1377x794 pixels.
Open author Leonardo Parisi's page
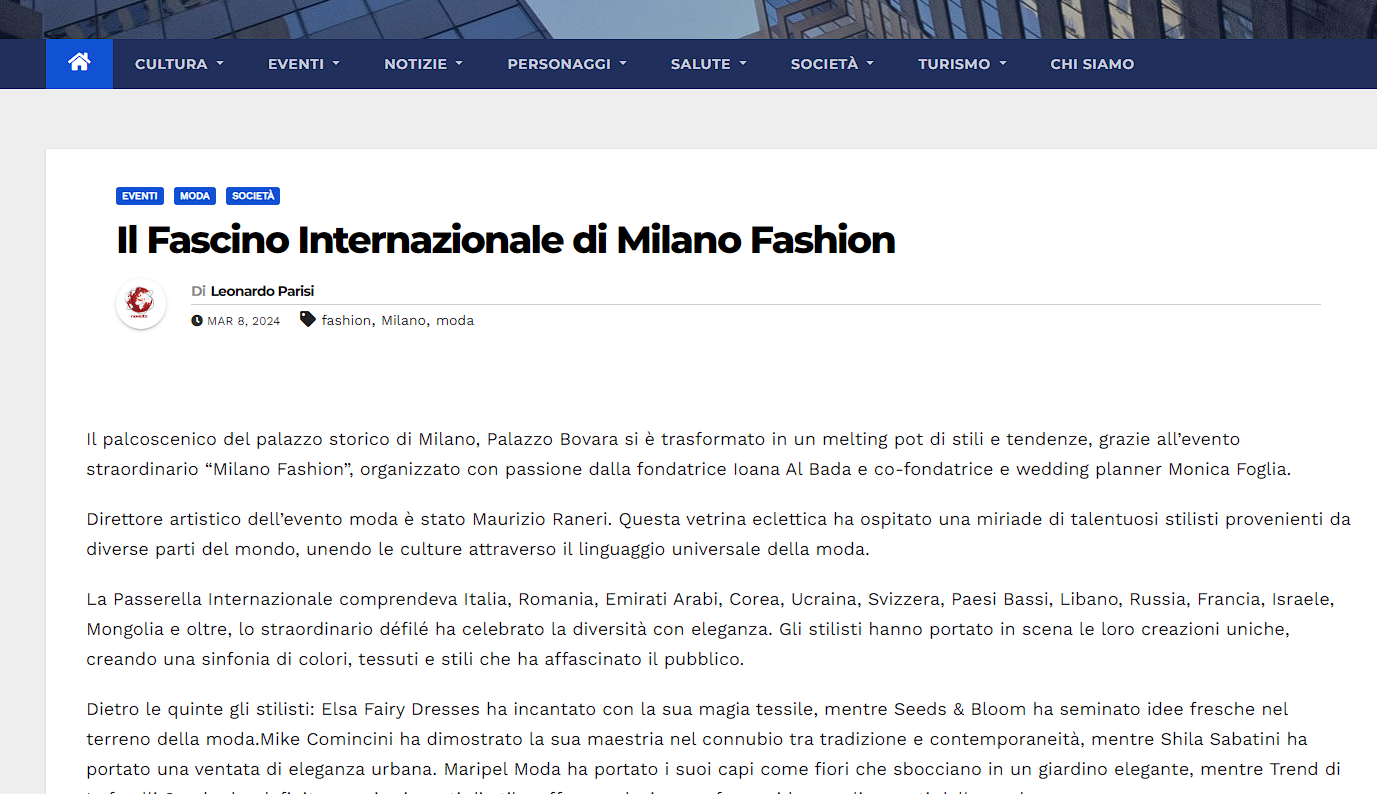262,291
